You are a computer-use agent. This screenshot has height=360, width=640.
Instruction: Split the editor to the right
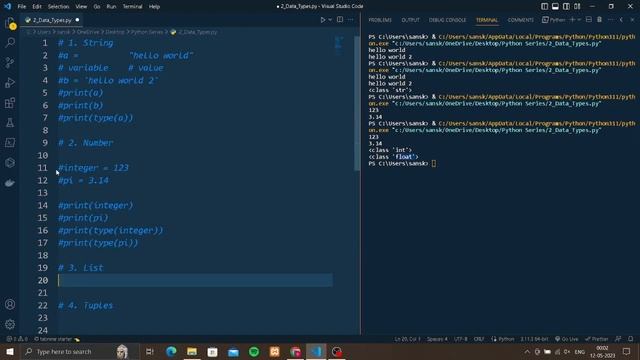coord(340,20)
